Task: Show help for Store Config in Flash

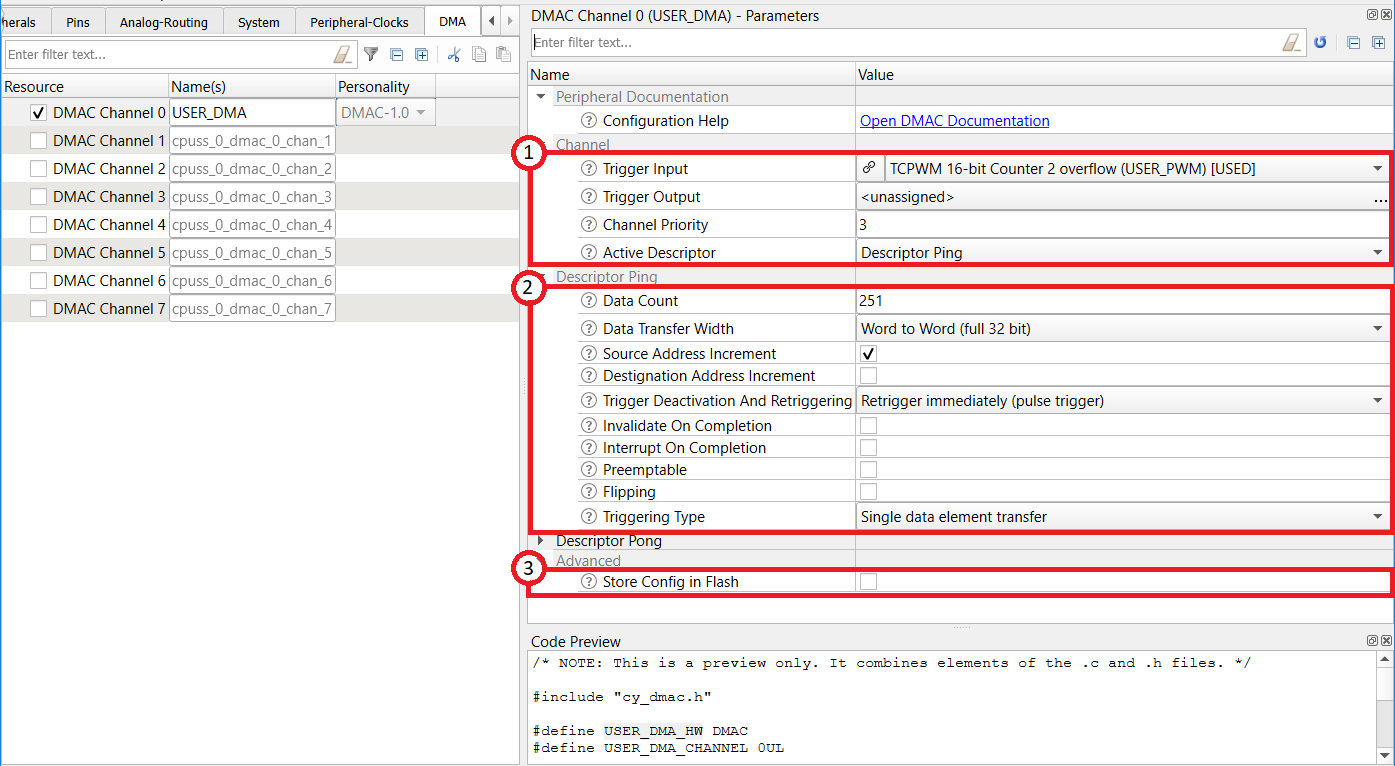Action: [x=589, y=582]
